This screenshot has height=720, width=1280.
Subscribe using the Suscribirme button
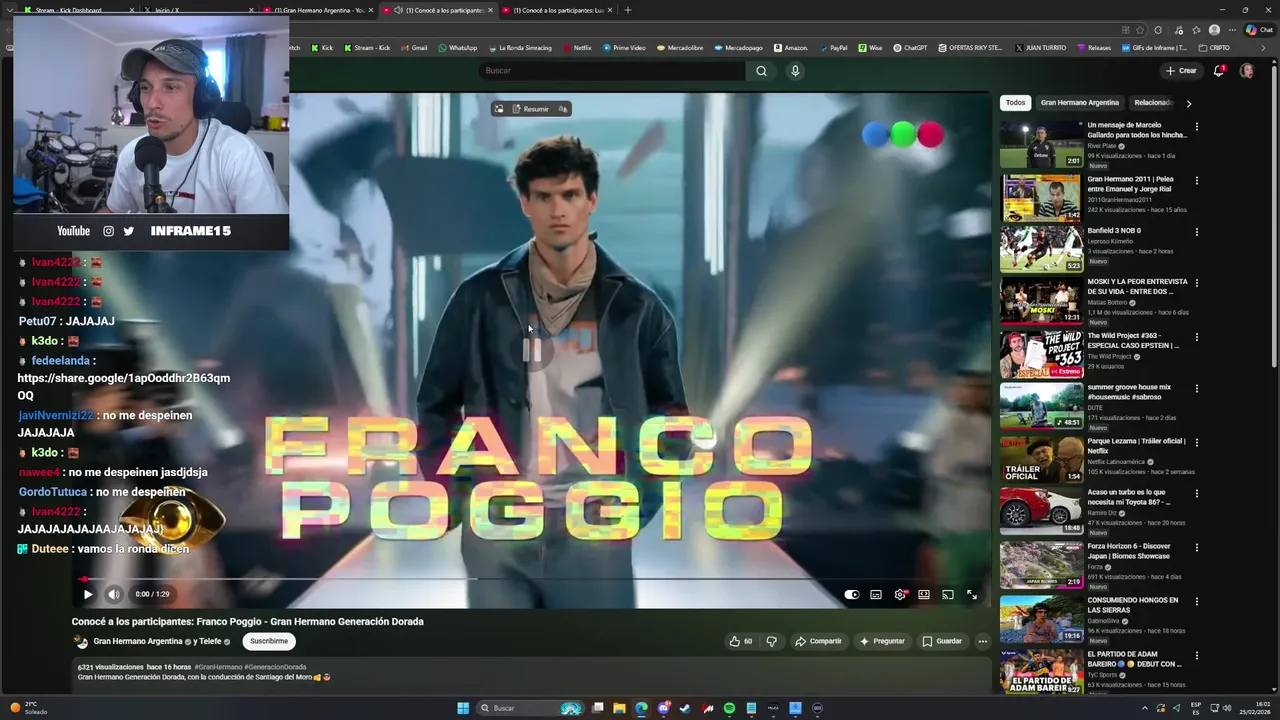[x=269, y=641]
